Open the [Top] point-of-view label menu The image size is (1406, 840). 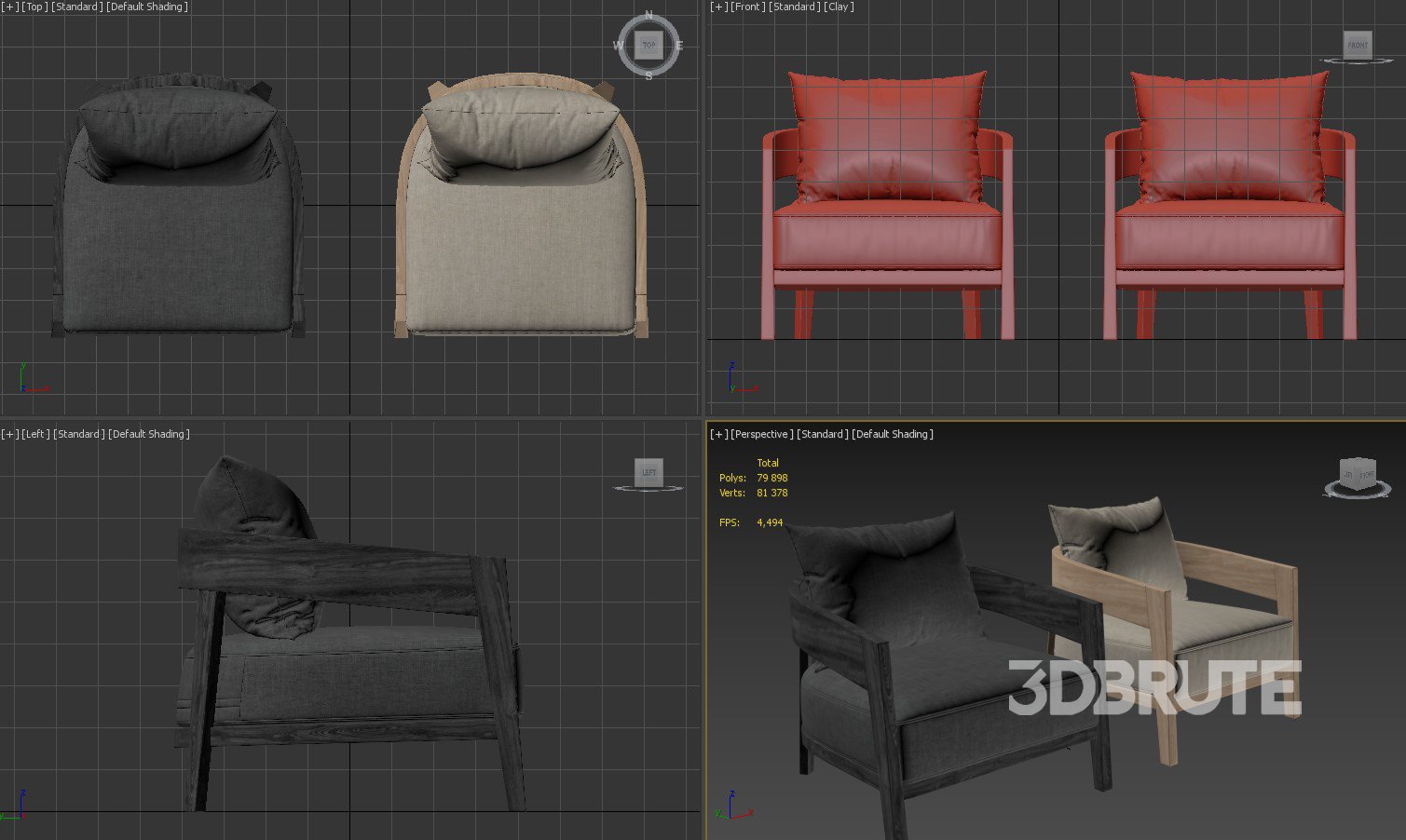34,7
